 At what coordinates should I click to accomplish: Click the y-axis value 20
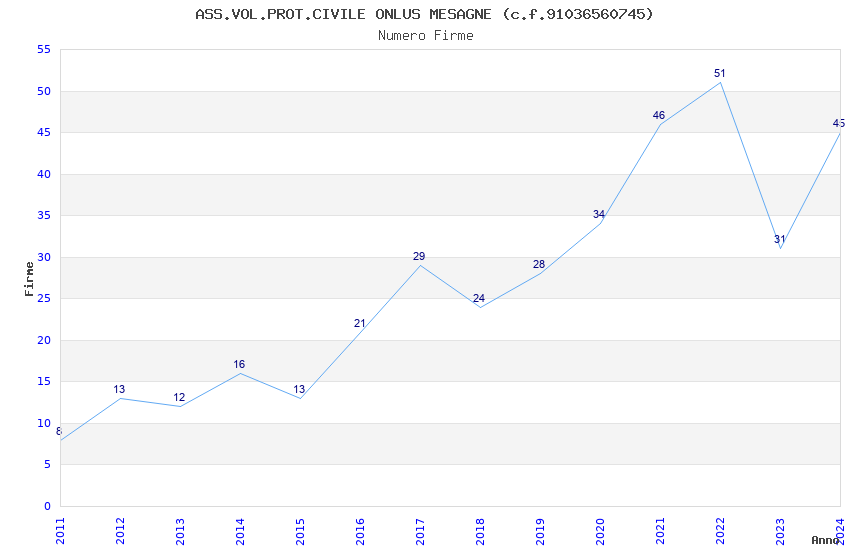click(x=44, y=340)
